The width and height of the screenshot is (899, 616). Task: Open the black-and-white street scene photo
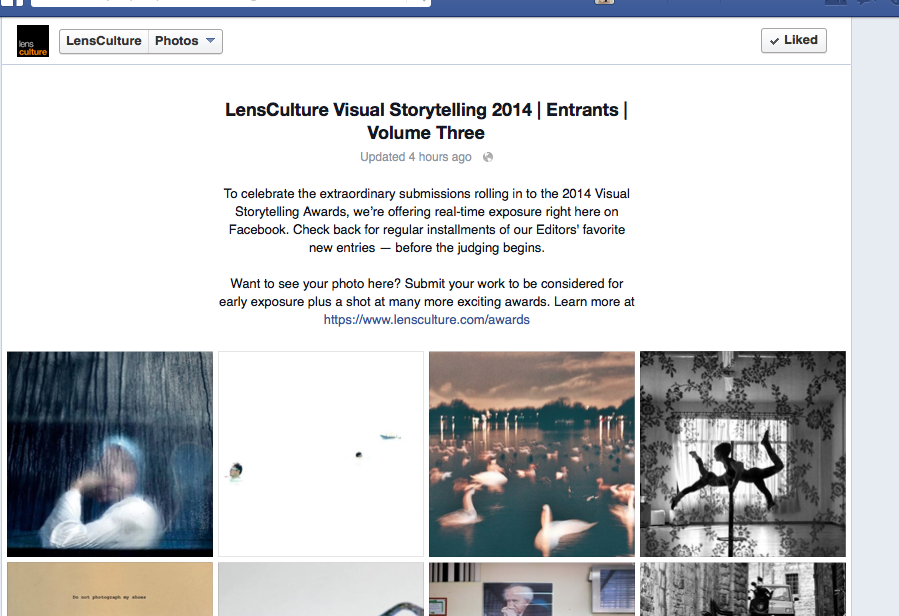pyautogui.click(x=743, y=589)
